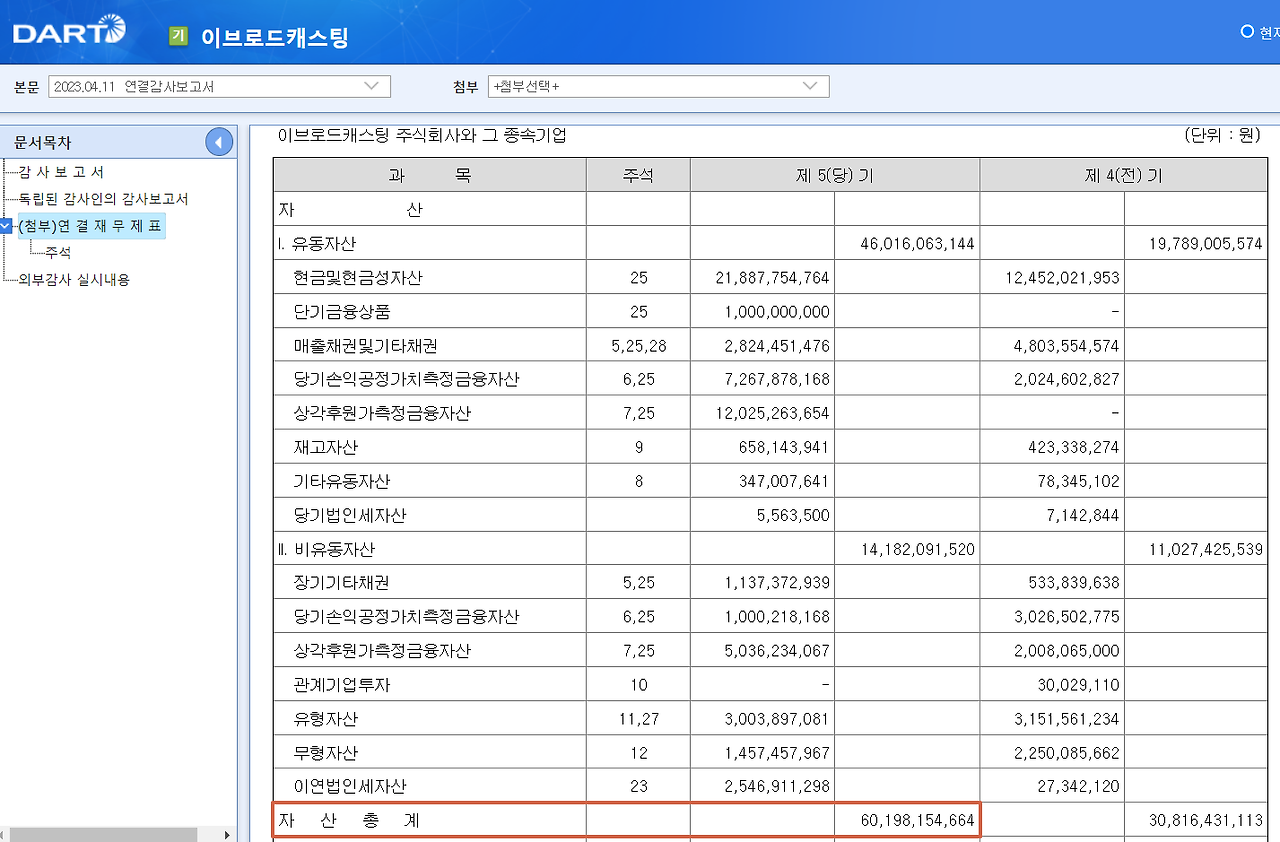Click the 관계기업투자 row label
Viewport: 1280px width, 842px height.
click(x=342, y=685)
